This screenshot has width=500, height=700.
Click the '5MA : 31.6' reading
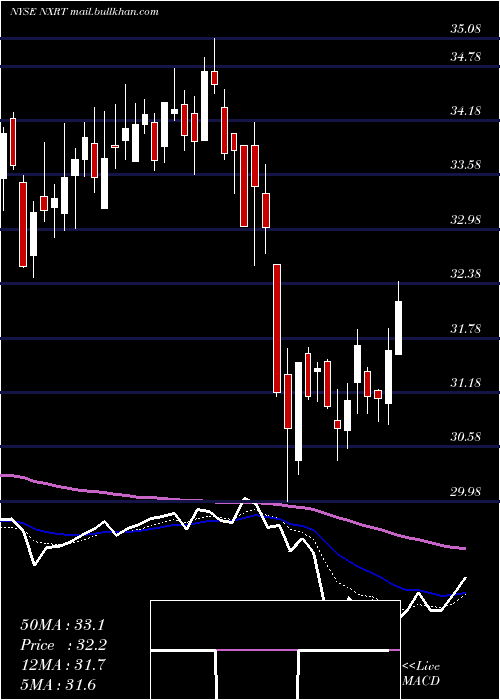point(58,685)
